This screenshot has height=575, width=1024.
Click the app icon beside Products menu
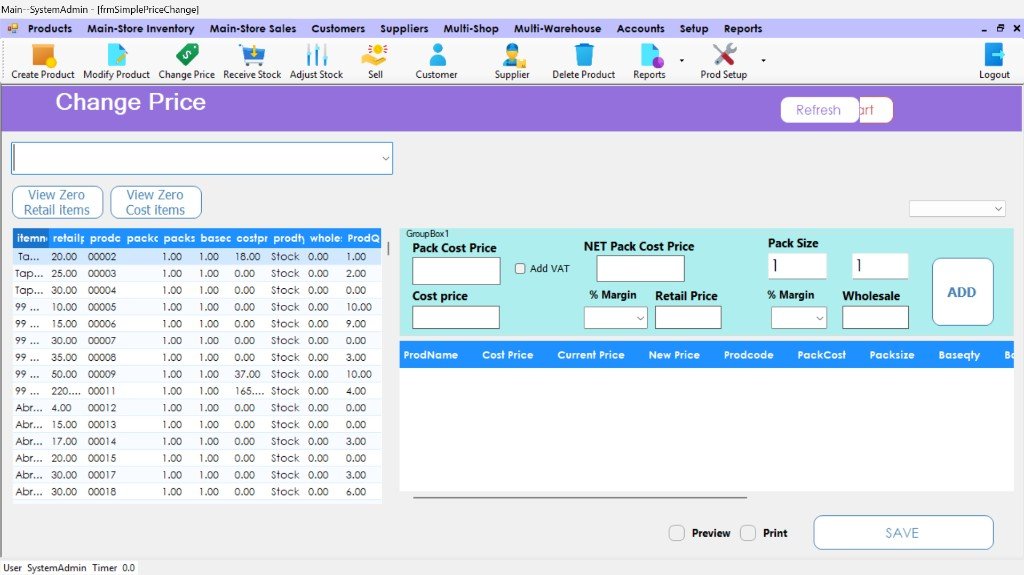tap(12, 28)
